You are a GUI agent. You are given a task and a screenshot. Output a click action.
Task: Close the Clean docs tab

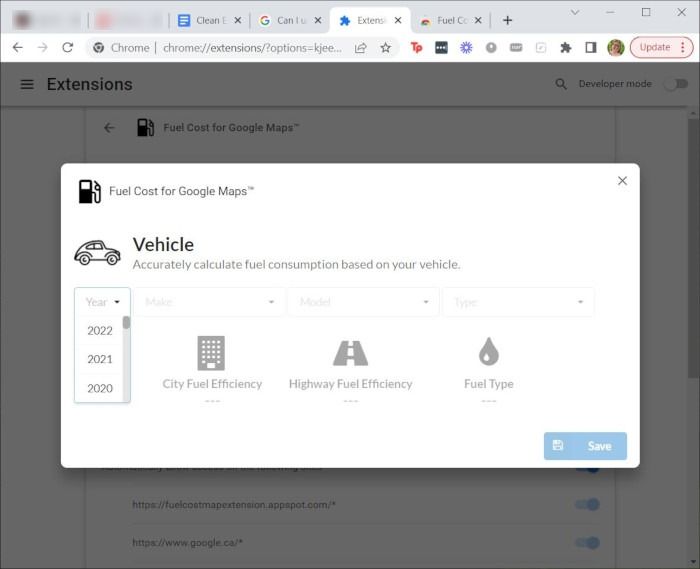[x=238, y=21]
